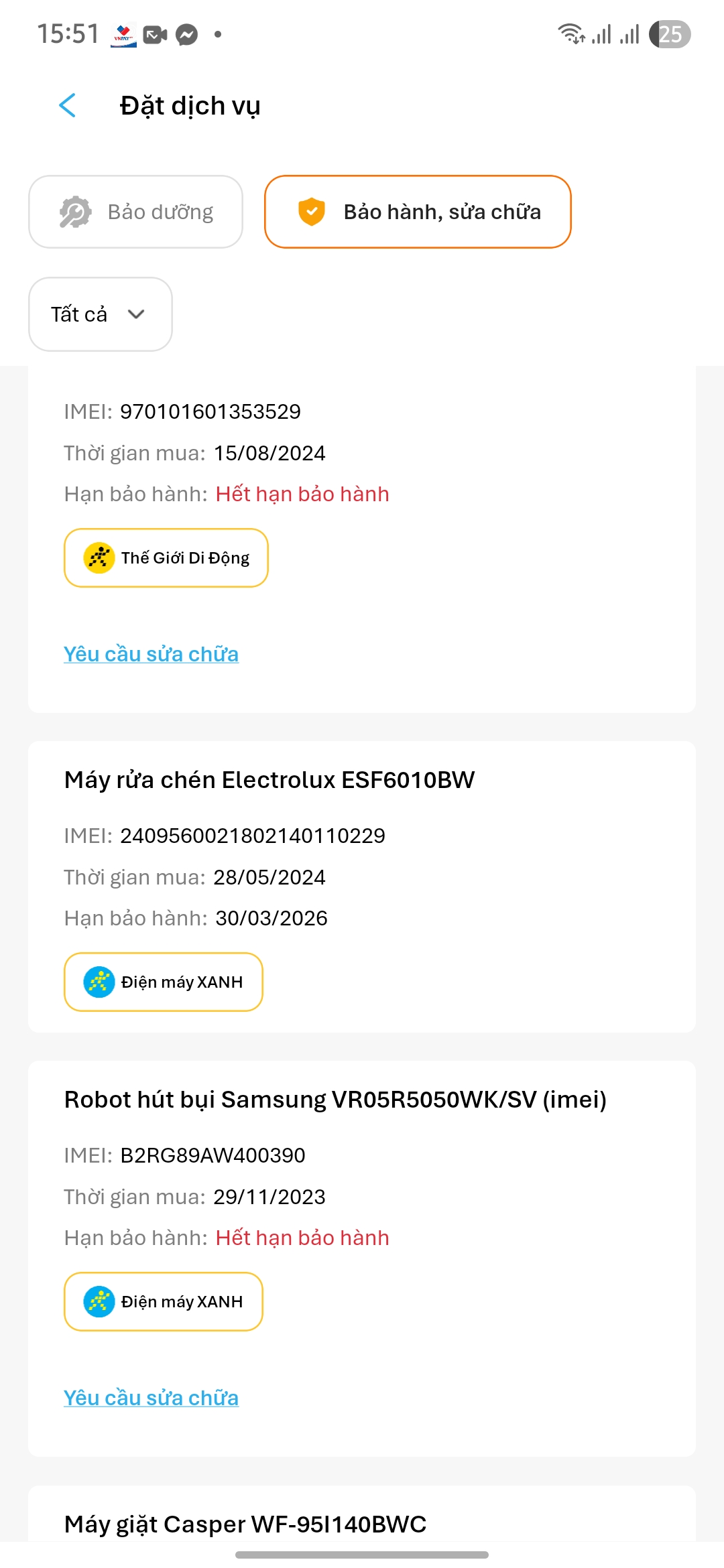Tap the battery level indicator

point(670,34)
